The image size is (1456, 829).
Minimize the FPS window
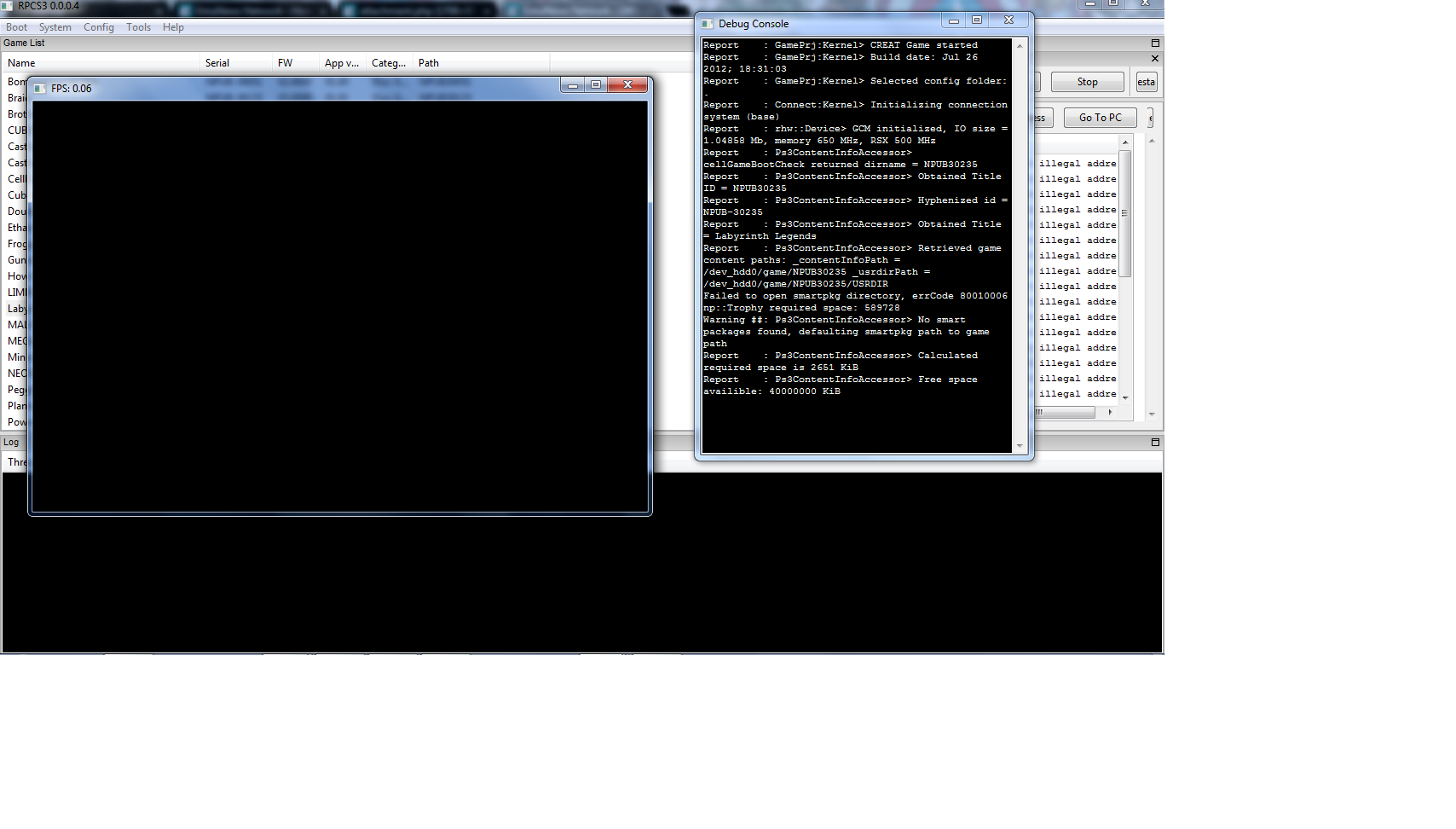pos(573,85)
